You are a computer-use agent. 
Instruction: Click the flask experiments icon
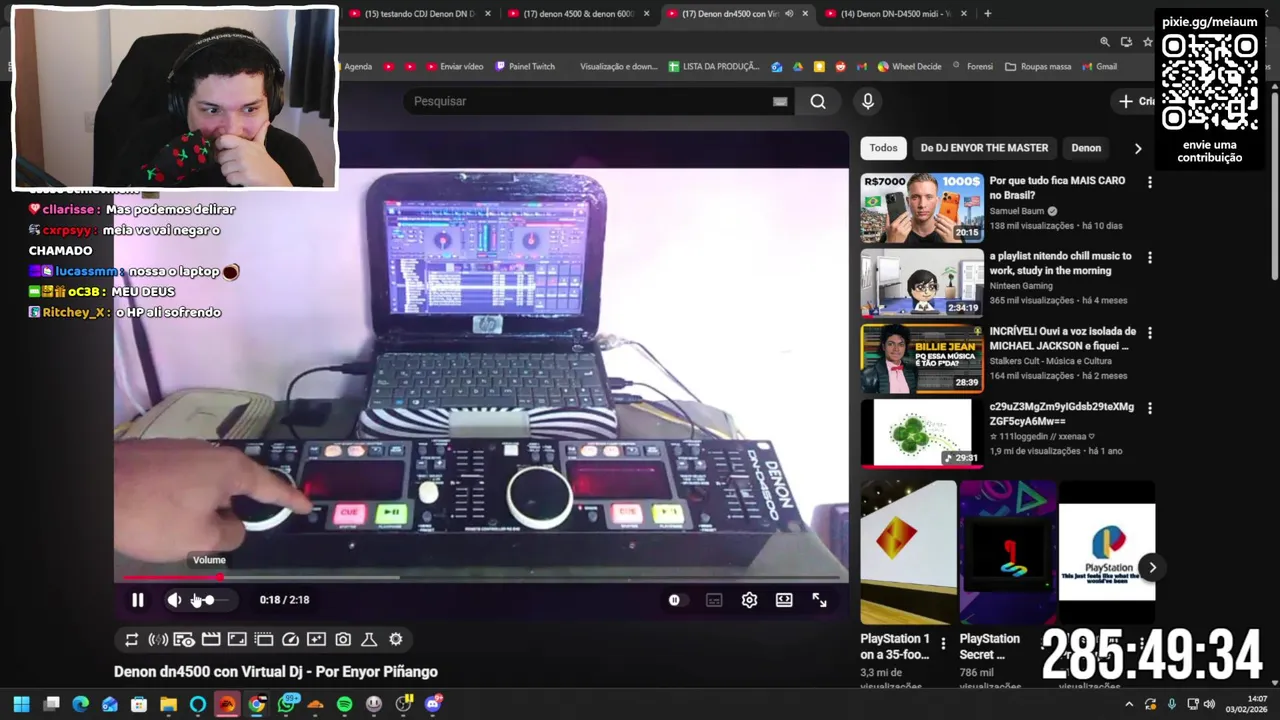coord(369,639)
